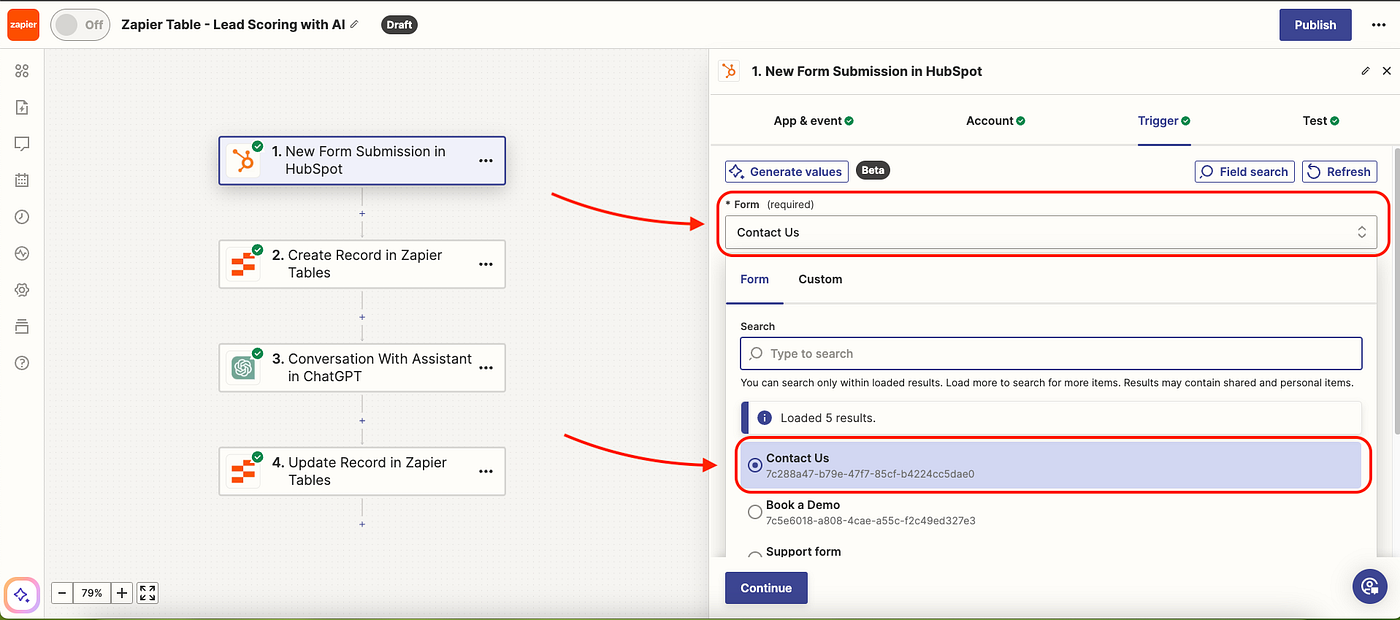Click the Type to search field
The width and height of the screenshot is (1400, 620).
(x=1051, y=353)
